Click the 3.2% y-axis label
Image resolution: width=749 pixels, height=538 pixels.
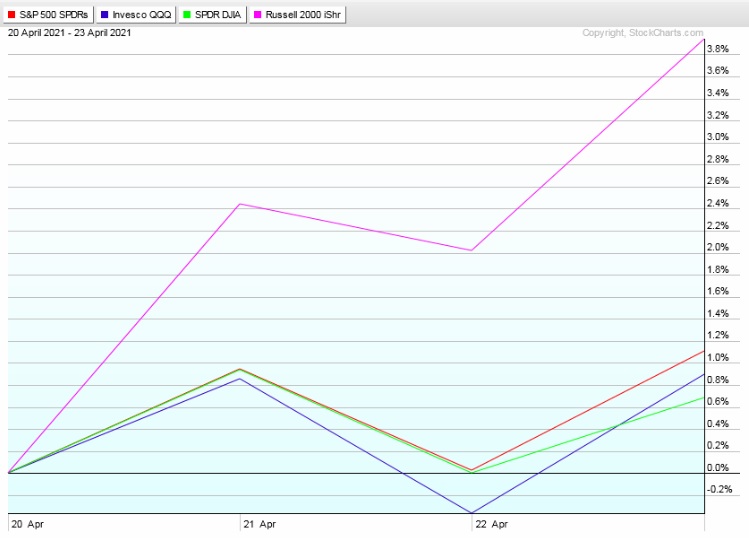pyautogui.click(x=718, y=115)
